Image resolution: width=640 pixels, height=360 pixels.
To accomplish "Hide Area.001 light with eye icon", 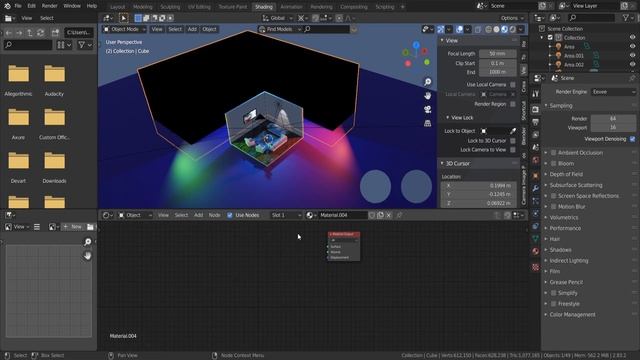I will (632, 55).
